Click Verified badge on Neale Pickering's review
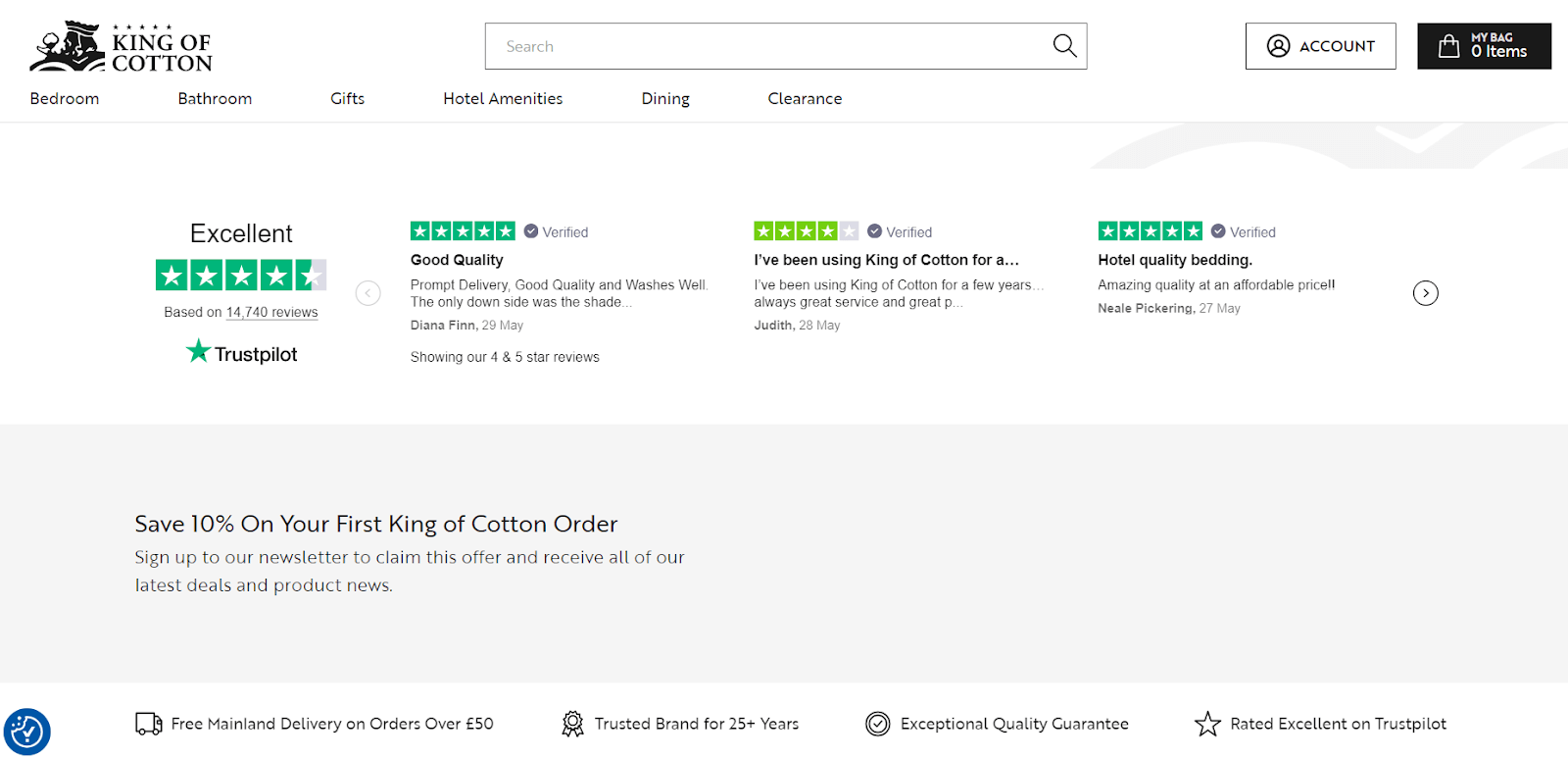 tap(1244, 232)
